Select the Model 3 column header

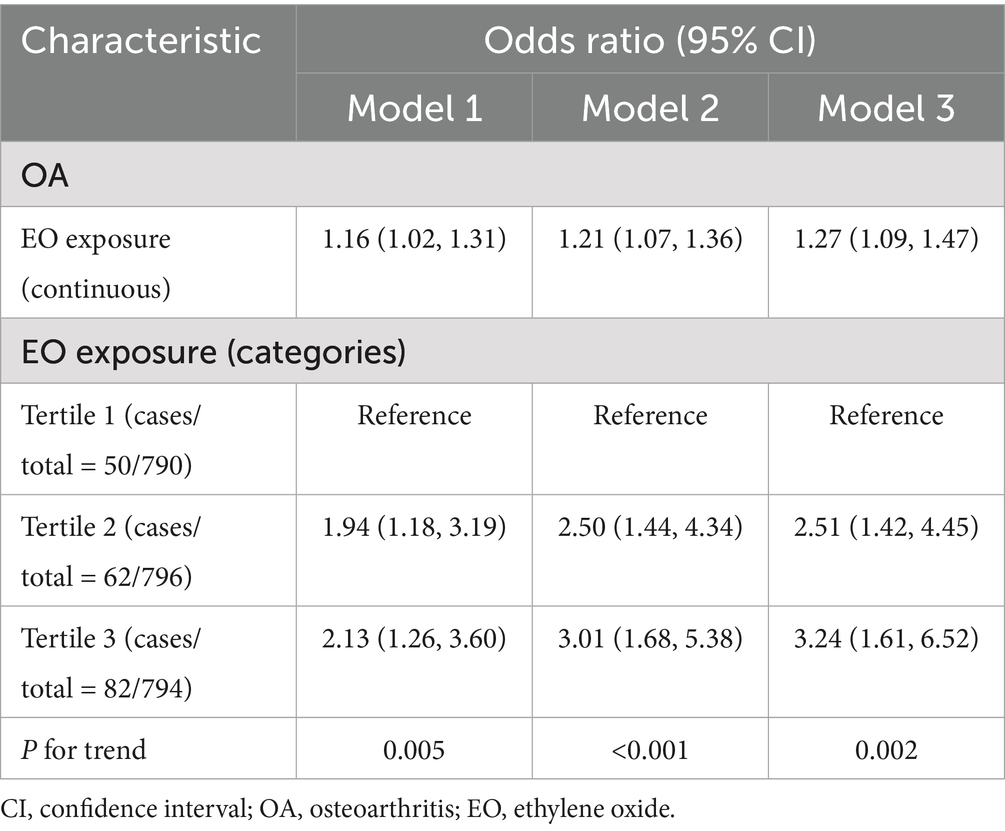[x=886, y=109]
